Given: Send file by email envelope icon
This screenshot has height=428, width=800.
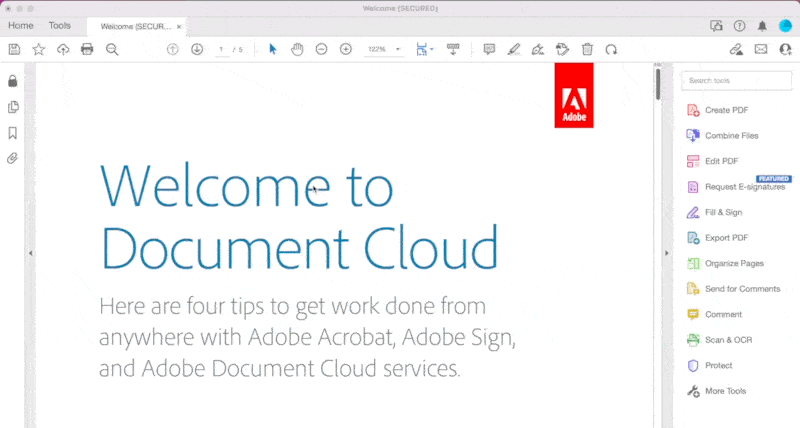Looking at the screenshot, I should (x=761, y=49).
